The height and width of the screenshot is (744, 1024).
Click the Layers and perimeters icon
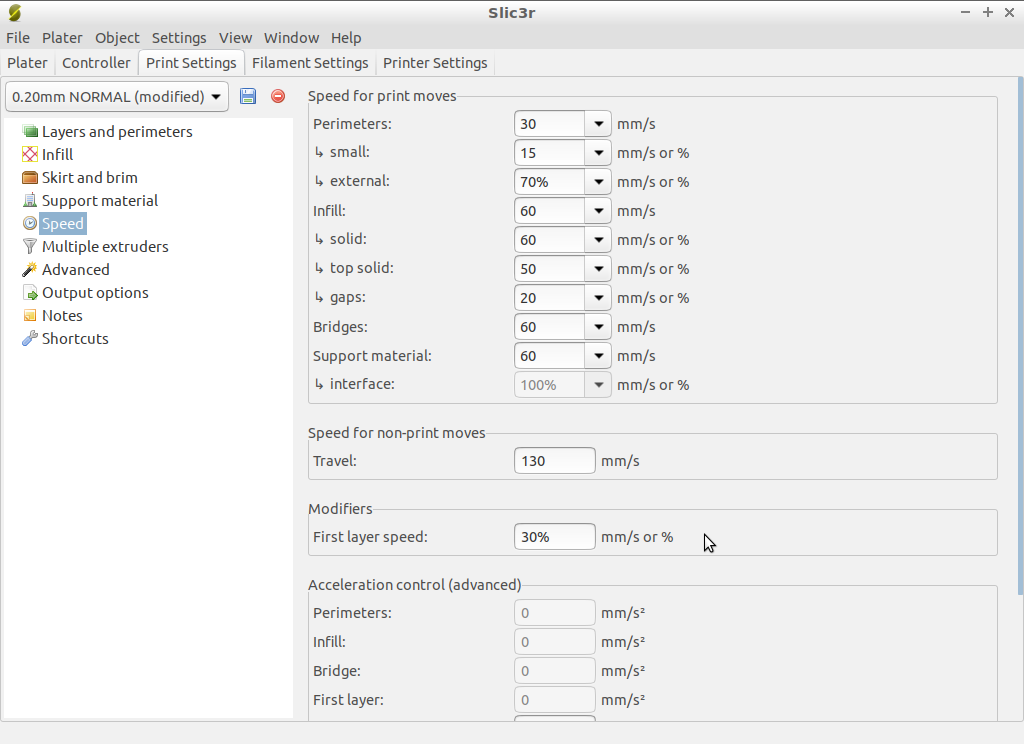pos(30,131)
